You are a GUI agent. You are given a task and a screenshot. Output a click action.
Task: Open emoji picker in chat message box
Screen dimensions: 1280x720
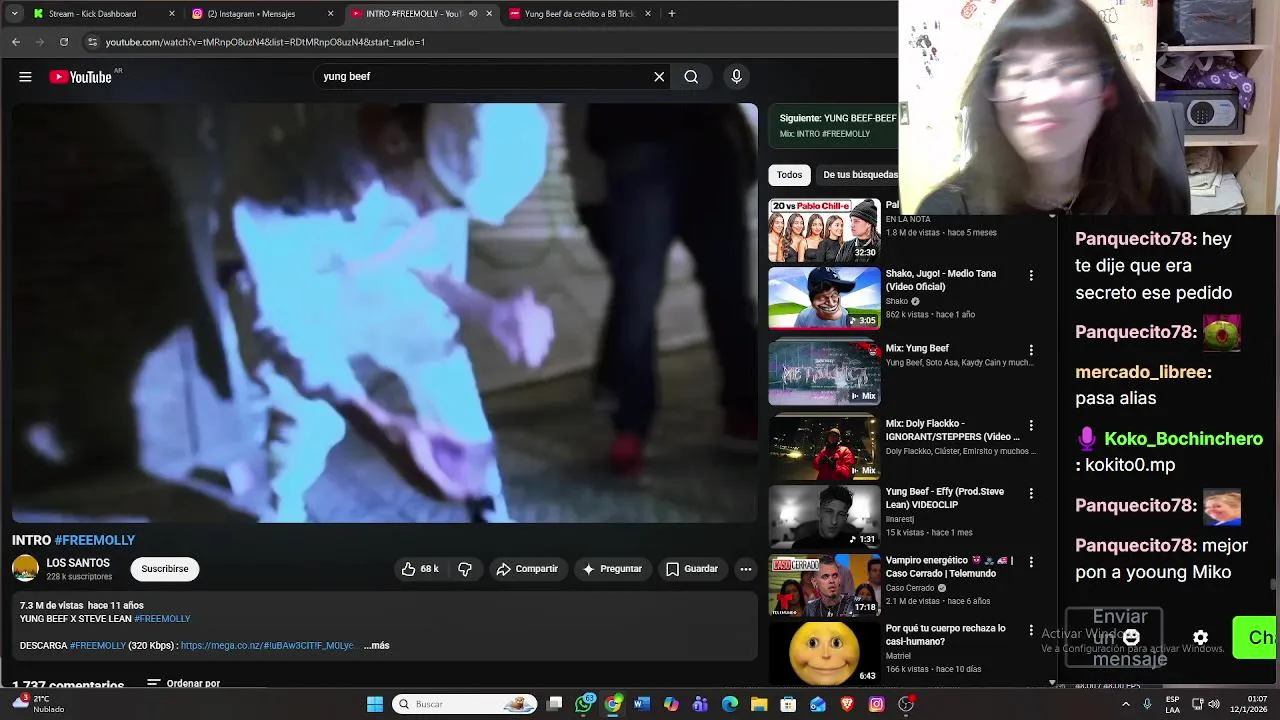click(1131, 637)
